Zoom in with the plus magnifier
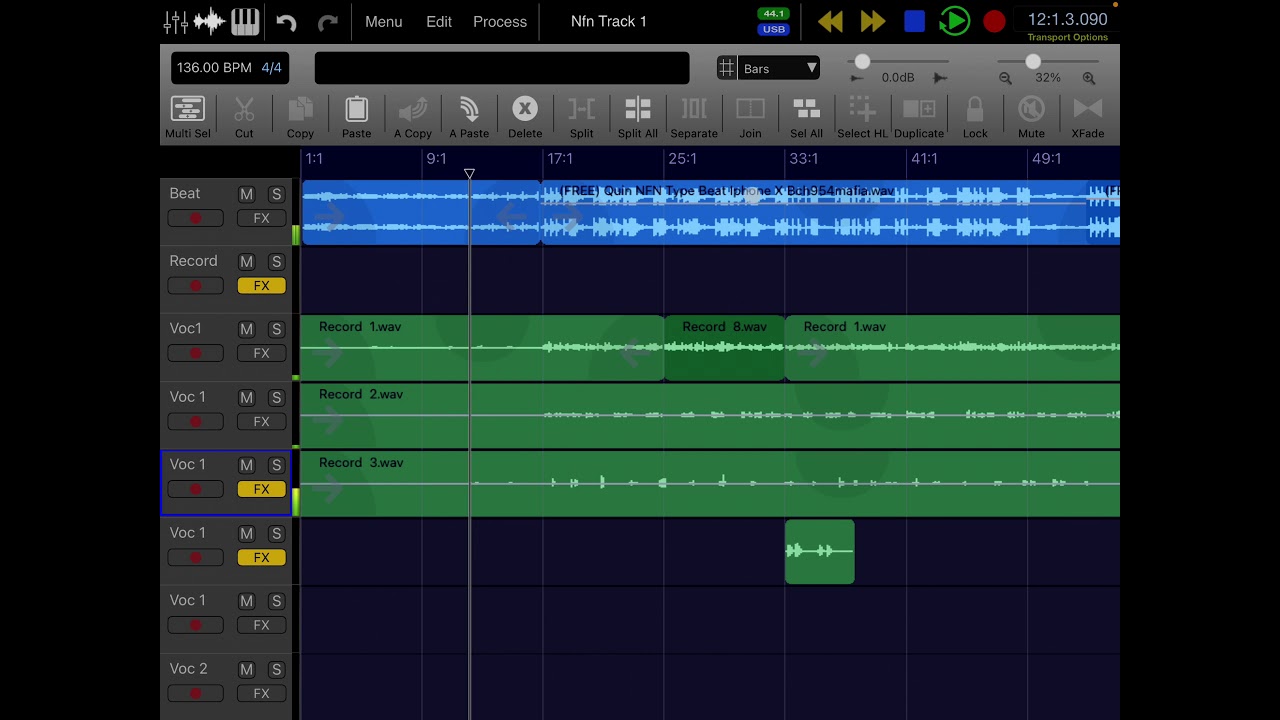Viewport: 1280px width, 720px height. [x=1089, y=78]
